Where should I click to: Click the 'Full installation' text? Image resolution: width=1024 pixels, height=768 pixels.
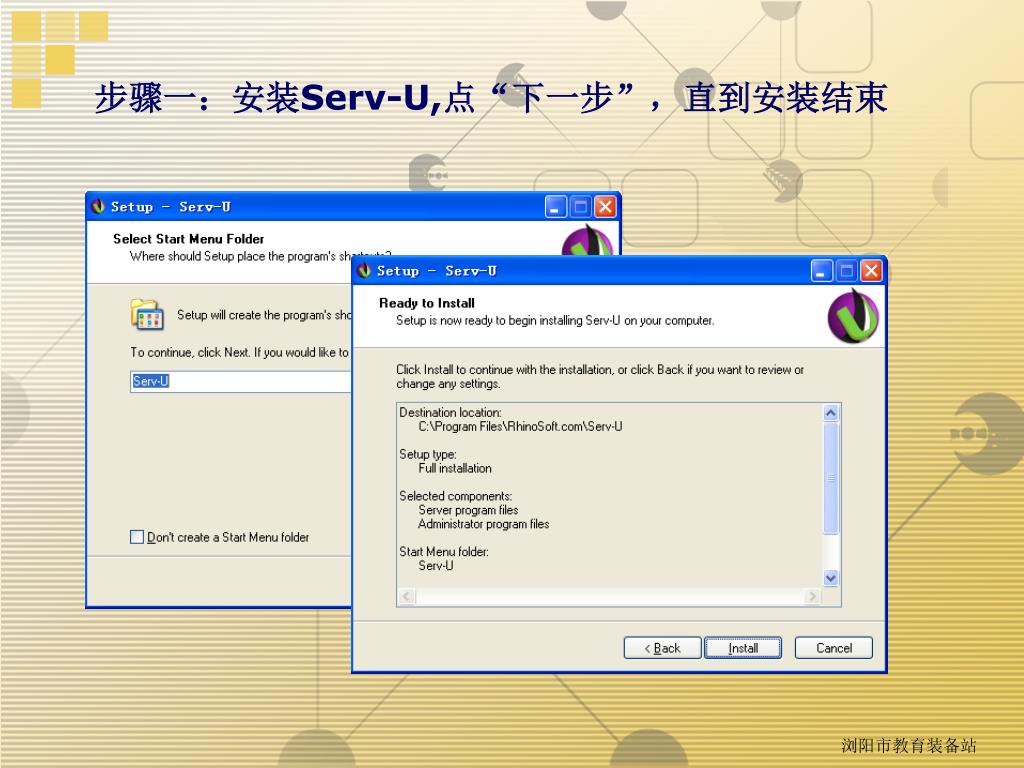point(455,468)
